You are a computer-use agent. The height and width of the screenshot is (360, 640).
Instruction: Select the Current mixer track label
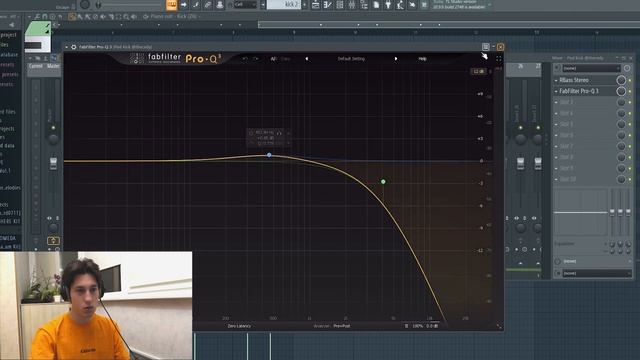click(36, 66)
